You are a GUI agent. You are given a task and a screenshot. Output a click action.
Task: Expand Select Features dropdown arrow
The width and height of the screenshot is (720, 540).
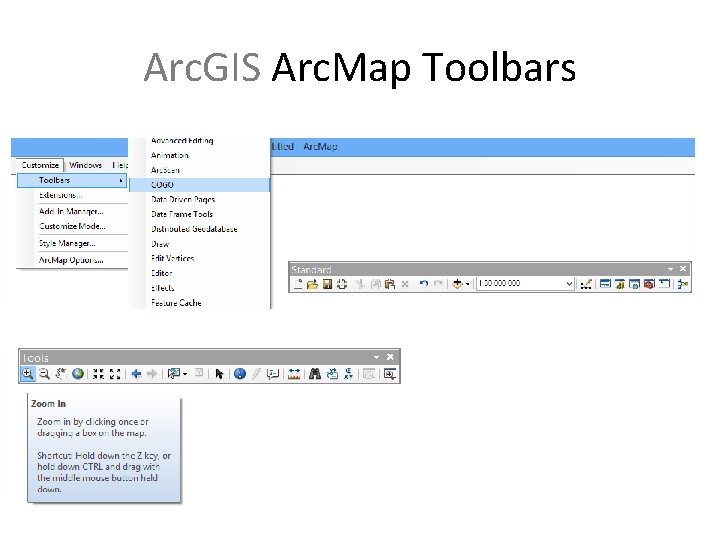tap(185, 374)
